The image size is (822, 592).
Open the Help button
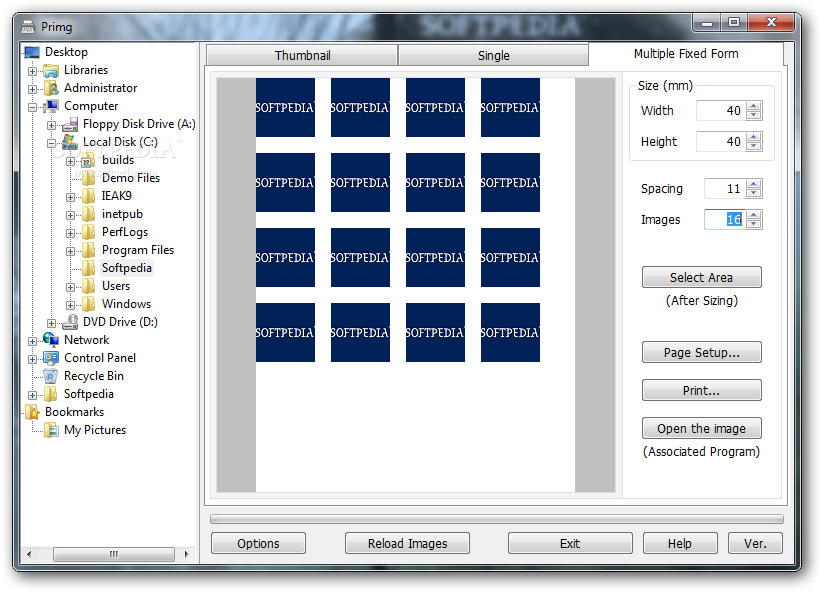(x=680, y=543)
